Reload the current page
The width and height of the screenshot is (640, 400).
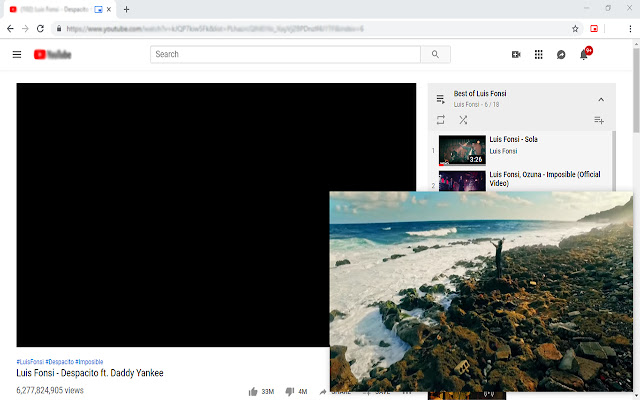pos(40,29)
